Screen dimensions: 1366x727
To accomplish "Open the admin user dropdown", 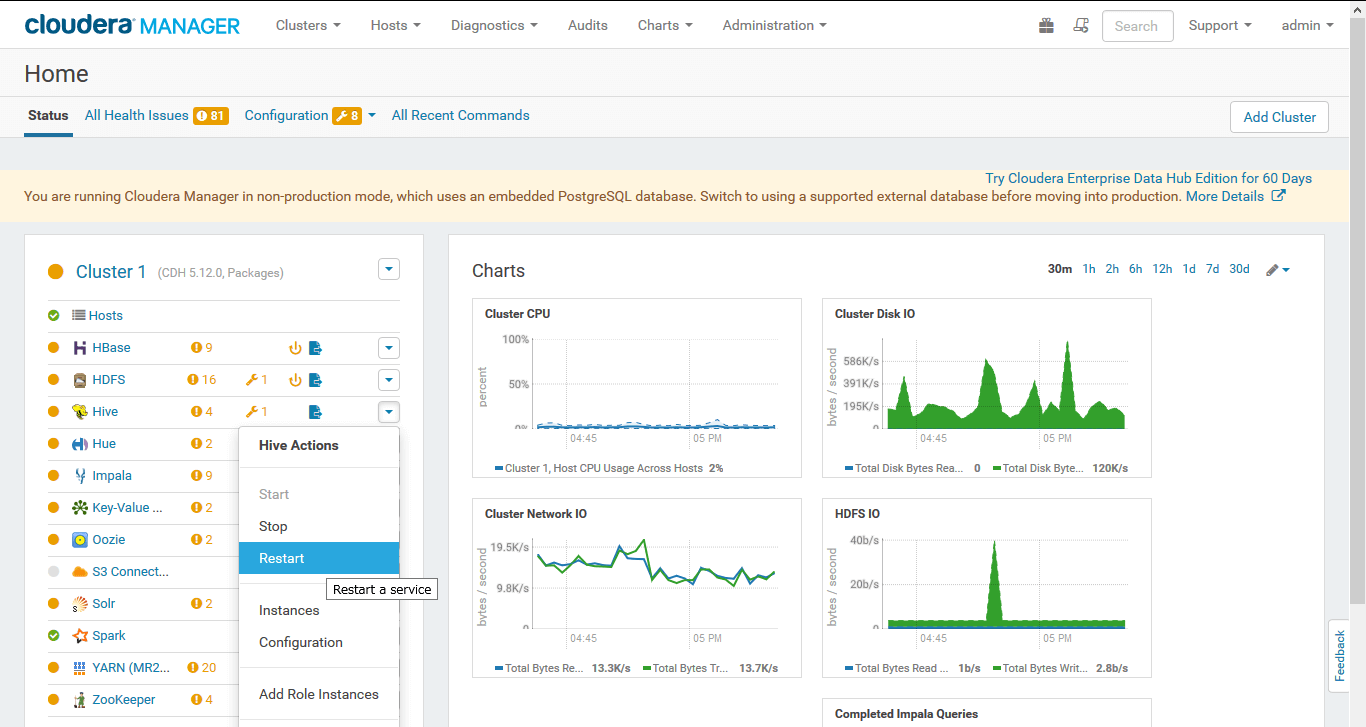I will pyautogui.click(x=1307, y=25).
